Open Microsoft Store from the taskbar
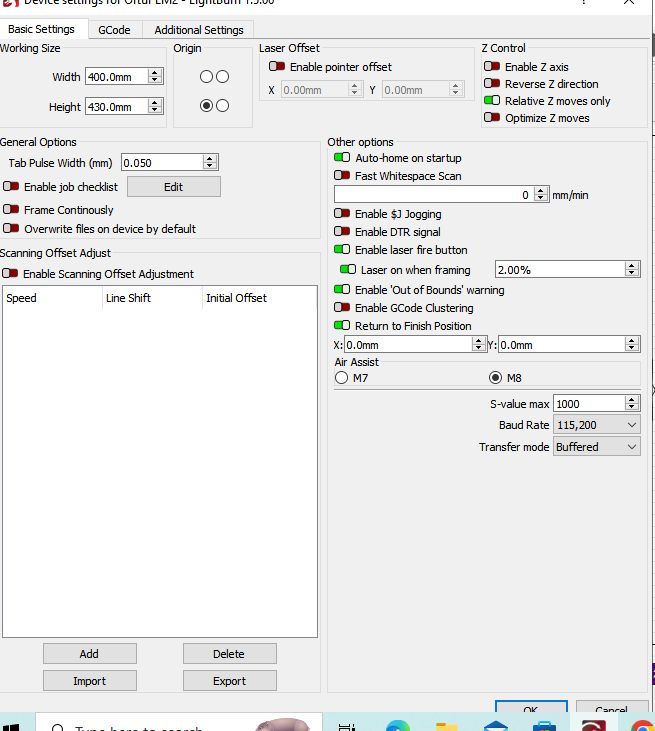 [x=543, y=726]
